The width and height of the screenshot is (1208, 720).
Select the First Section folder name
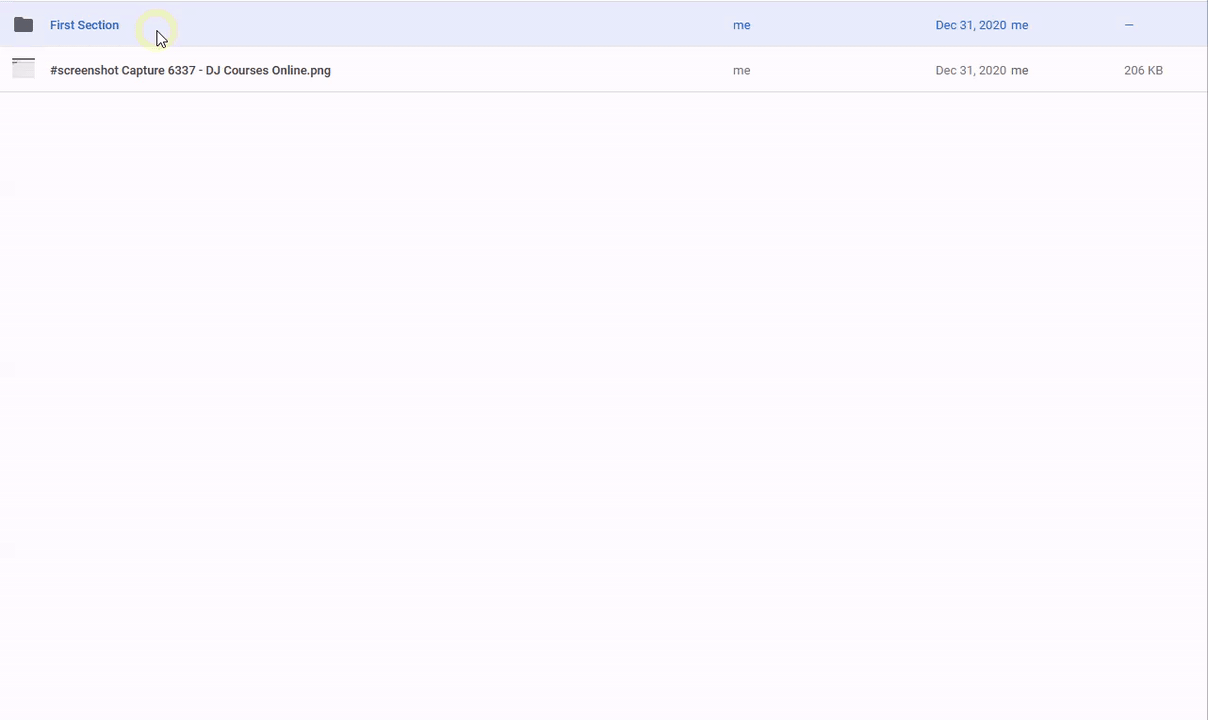(84, 25)
